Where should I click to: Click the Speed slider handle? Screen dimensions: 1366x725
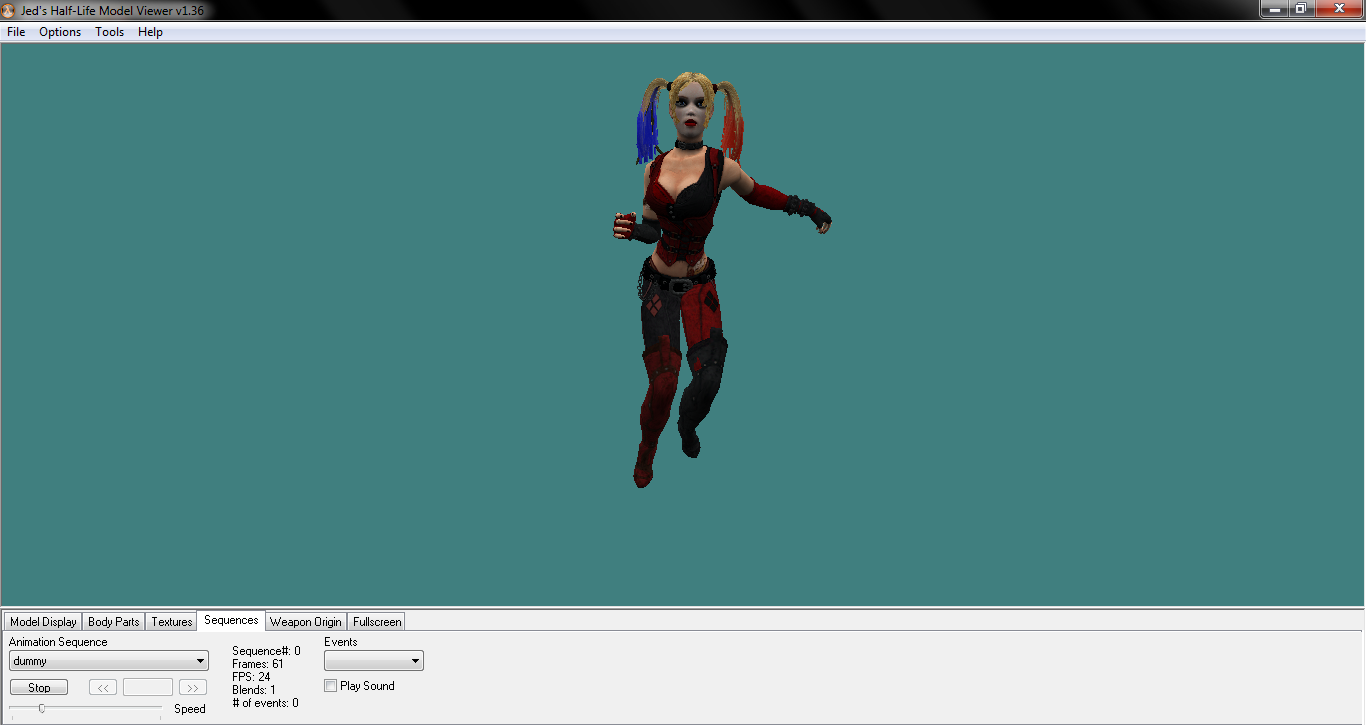(41, 708)
